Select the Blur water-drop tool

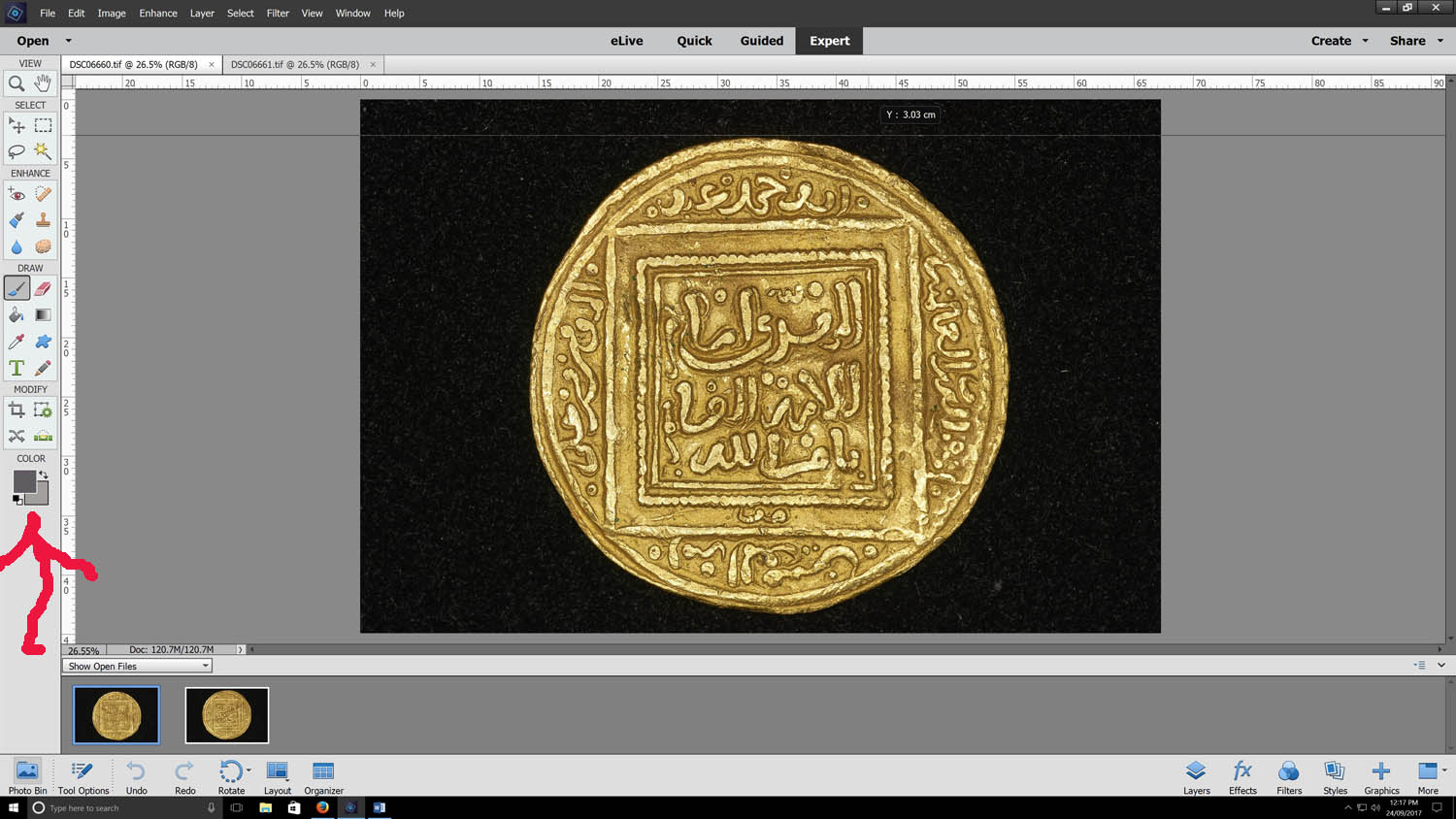17,246
